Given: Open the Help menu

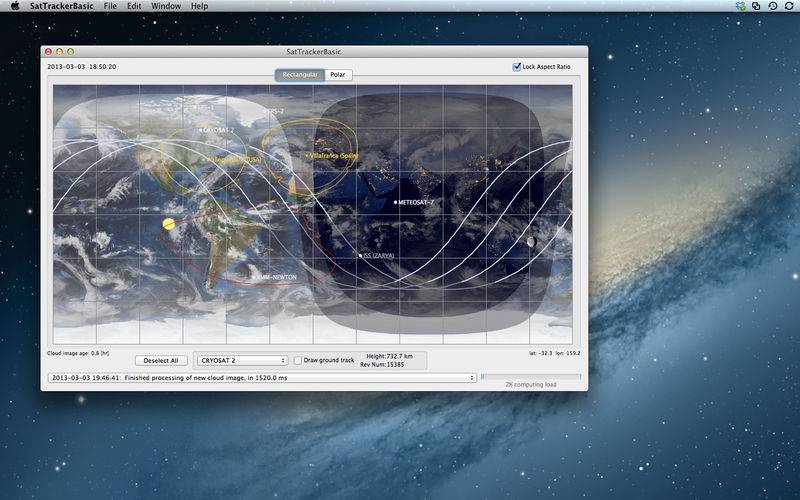Looking at the screenshot, I should 199,6.
